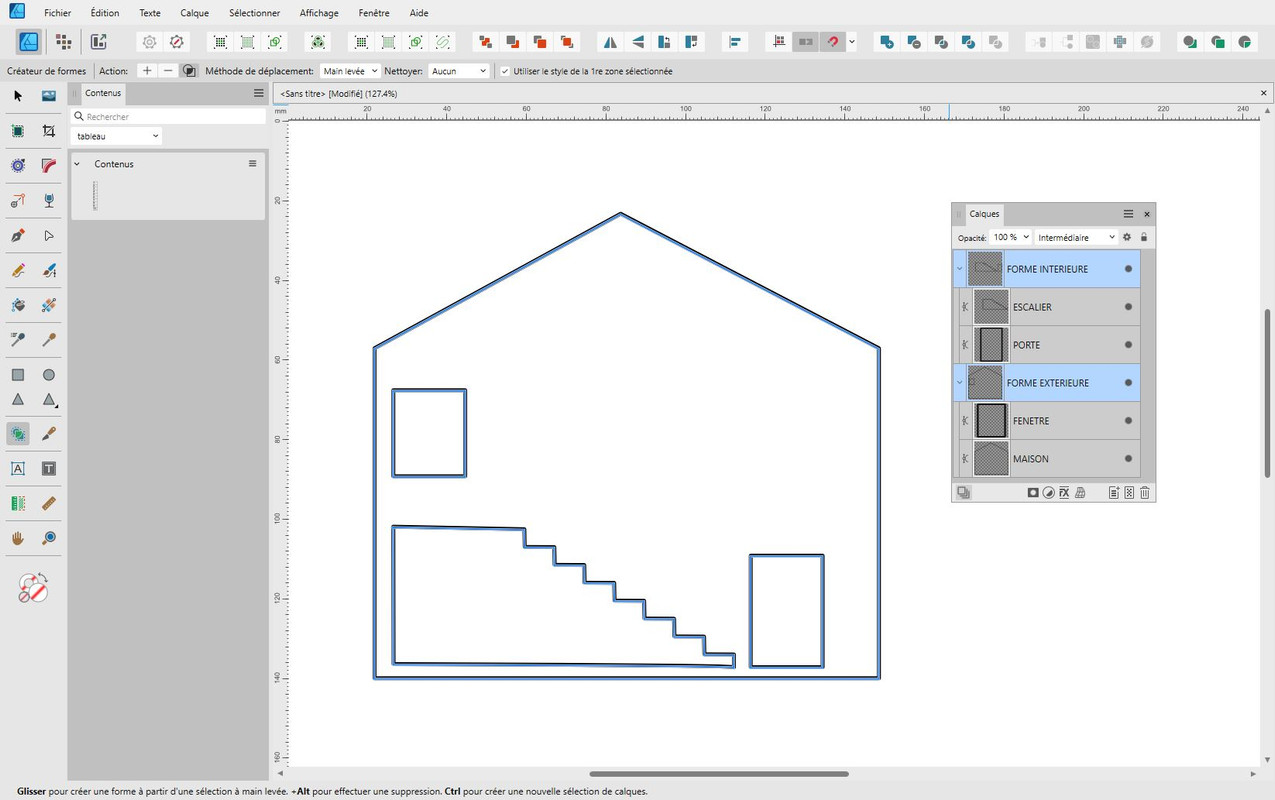Open the Opacité 100 % dropdown

(1010, 237)
